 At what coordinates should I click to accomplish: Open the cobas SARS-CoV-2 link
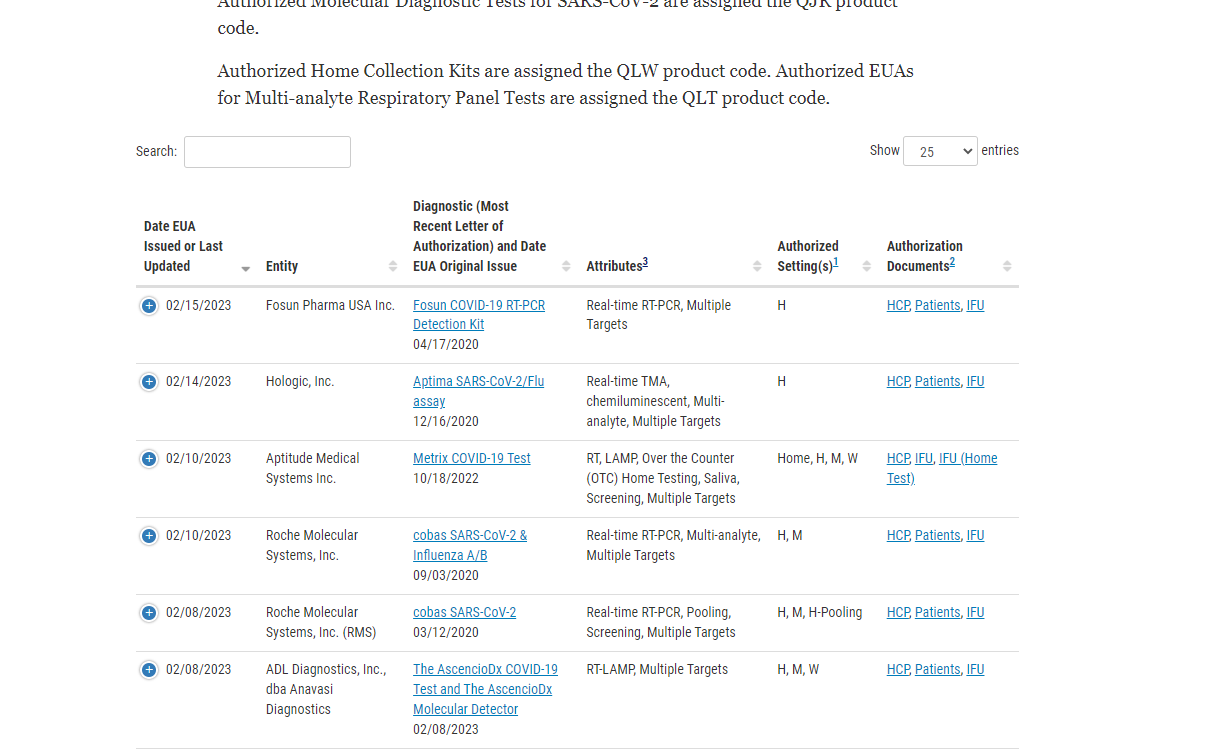point(464,612)
